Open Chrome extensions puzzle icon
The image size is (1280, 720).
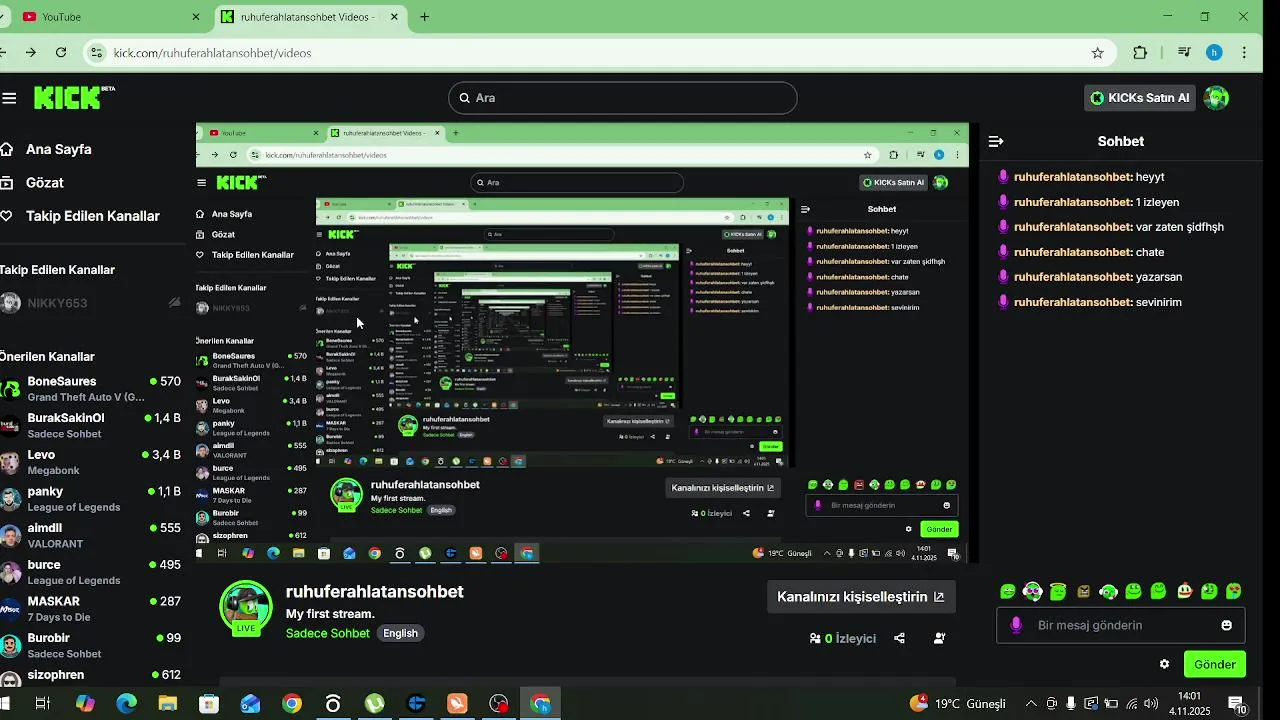pos(1140,53)
